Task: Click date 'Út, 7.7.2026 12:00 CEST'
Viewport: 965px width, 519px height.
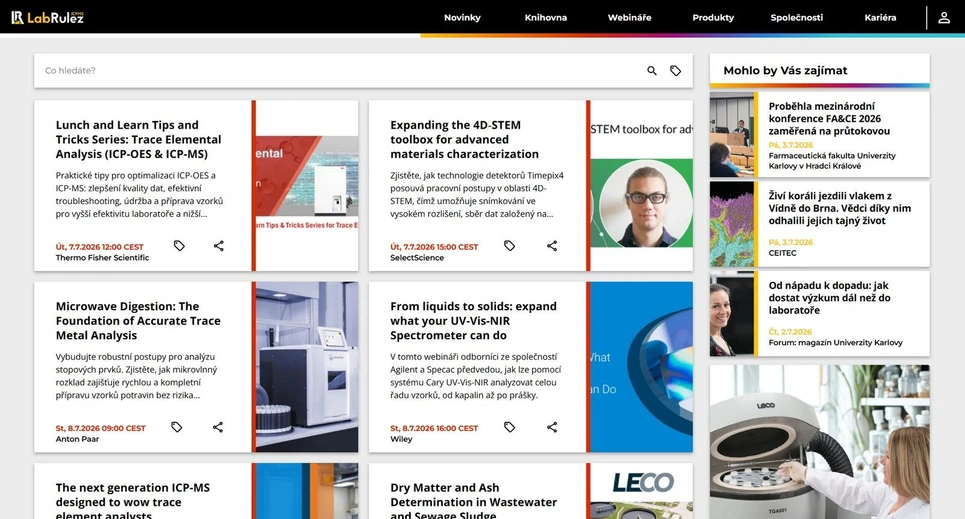Action: pos(100,247)
